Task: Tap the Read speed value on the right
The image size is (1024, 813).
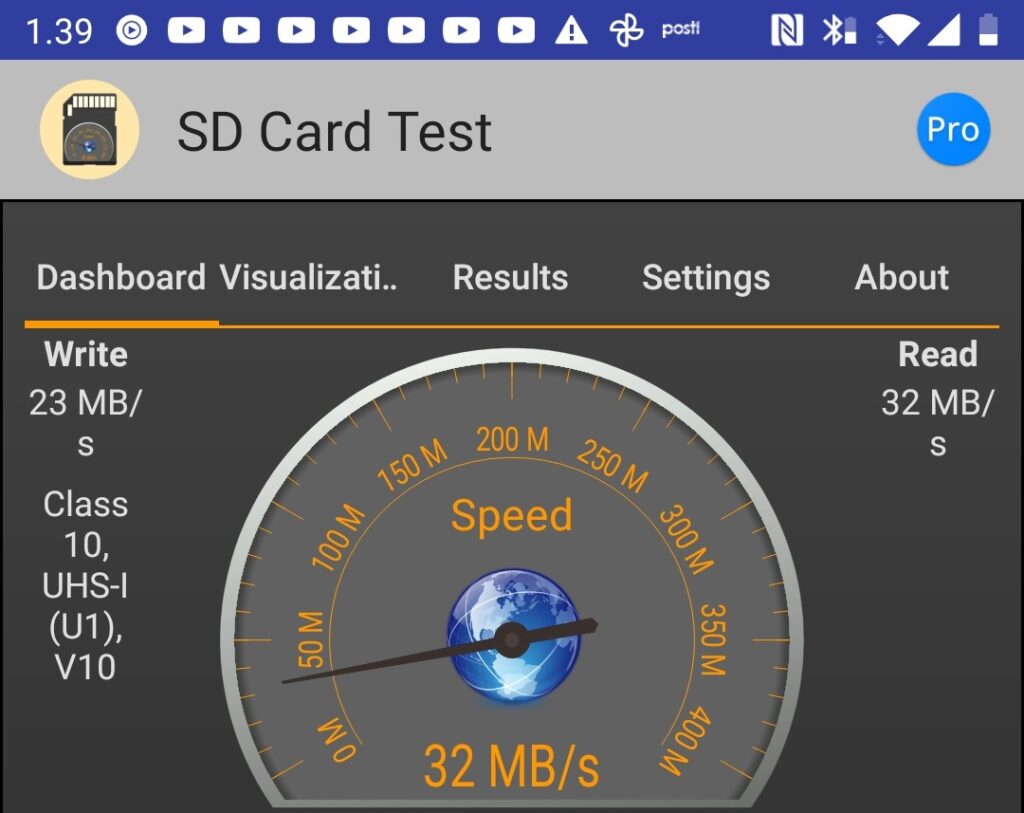Action: (x=937, y=422)
